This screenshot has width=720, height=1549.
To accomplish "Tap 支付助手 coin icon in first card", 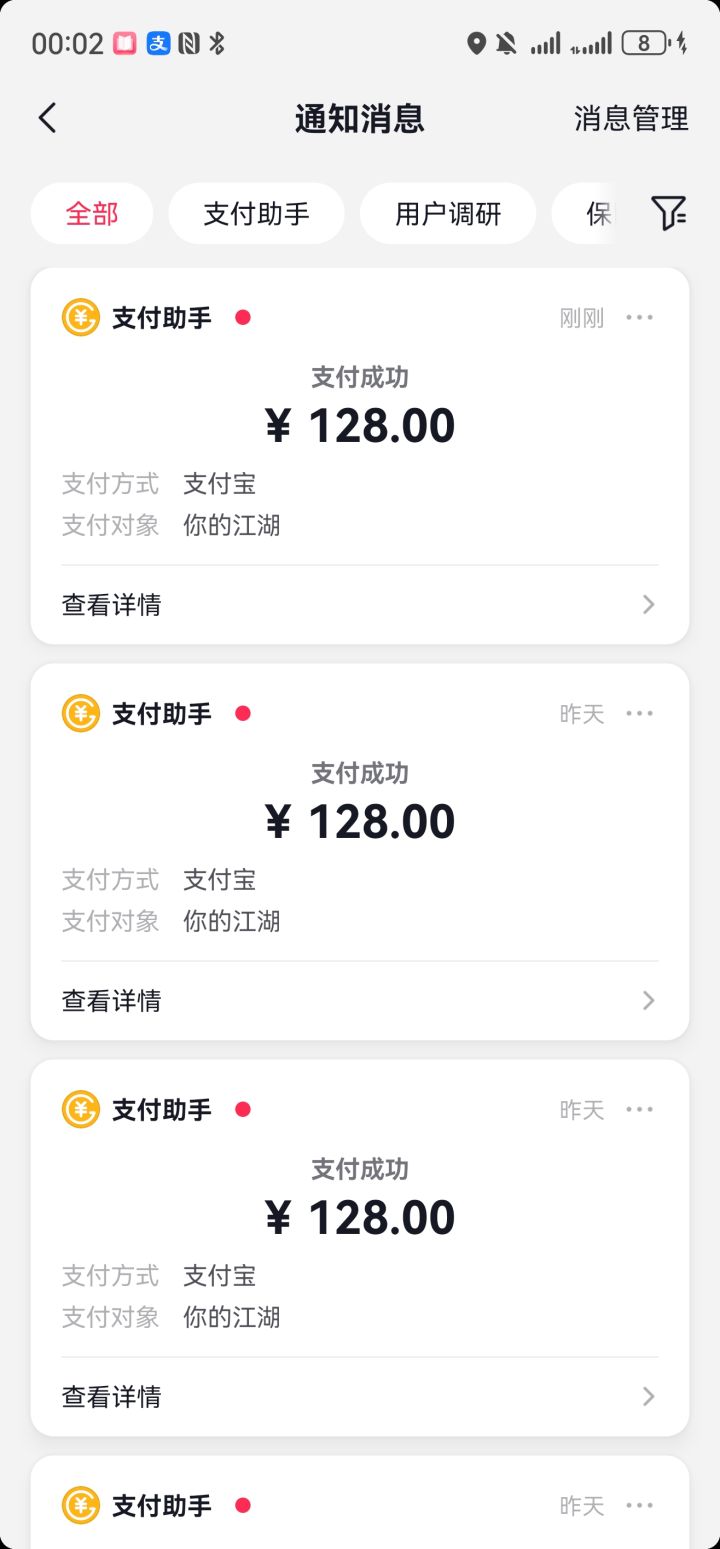I will click(x=81, y=318).
